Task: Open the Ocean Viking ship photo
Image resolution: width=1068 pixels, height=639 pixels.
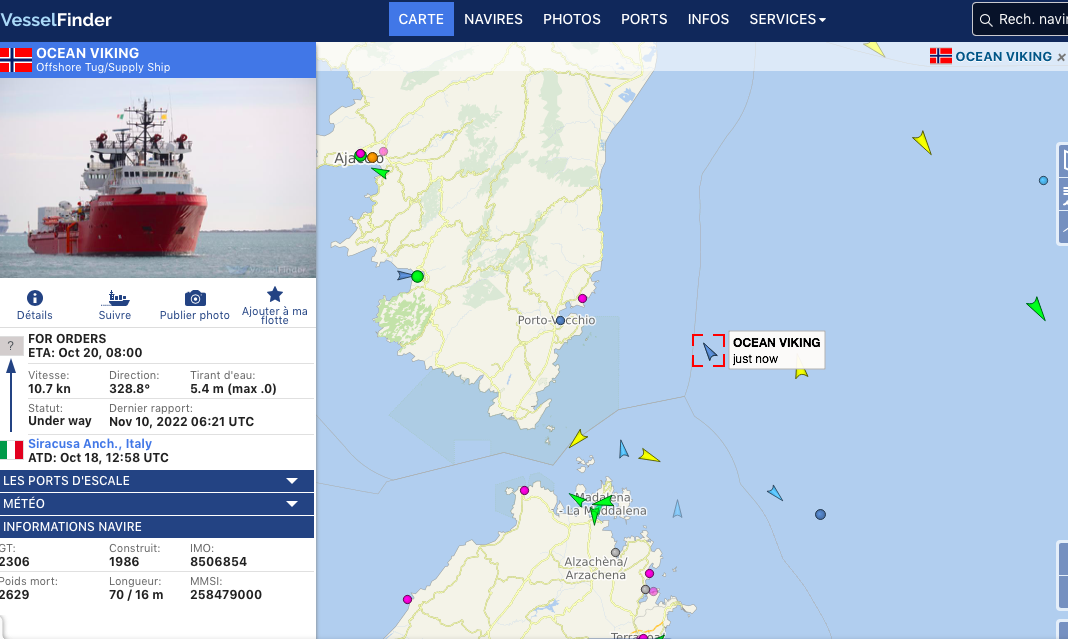Action: (157, 178)
